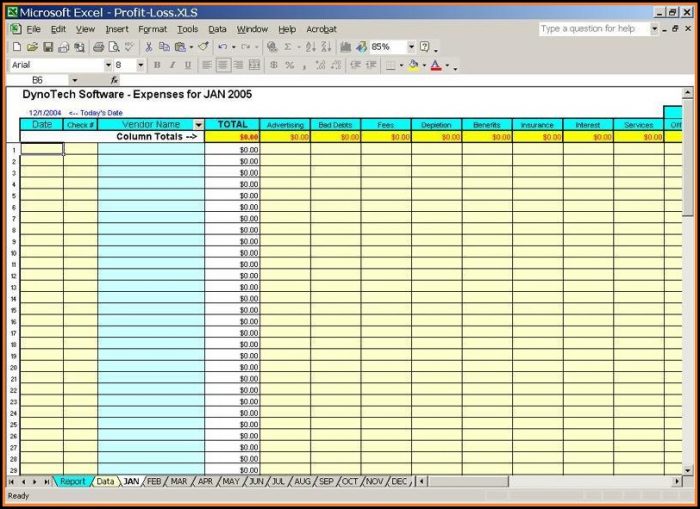The image size is (700, 509).
Task: Click the Name Box showing B6
Action: pos(37,80)
